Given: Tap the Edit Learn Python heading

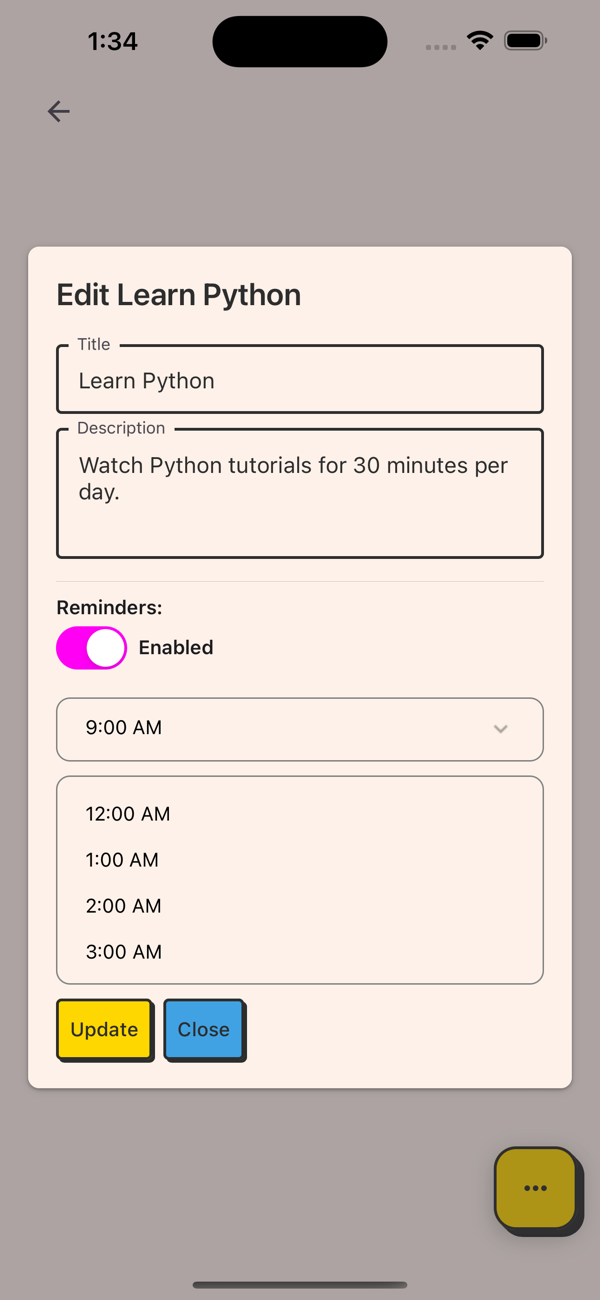Looking at the screenshot, I should (179, 295).
